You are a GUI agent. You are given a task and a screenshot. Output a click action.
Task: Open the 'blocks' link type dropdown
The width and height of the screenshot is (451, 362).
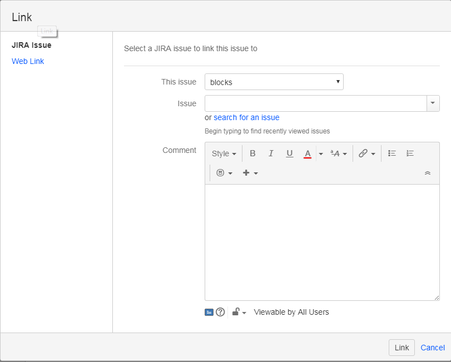(x=274, y=82)
